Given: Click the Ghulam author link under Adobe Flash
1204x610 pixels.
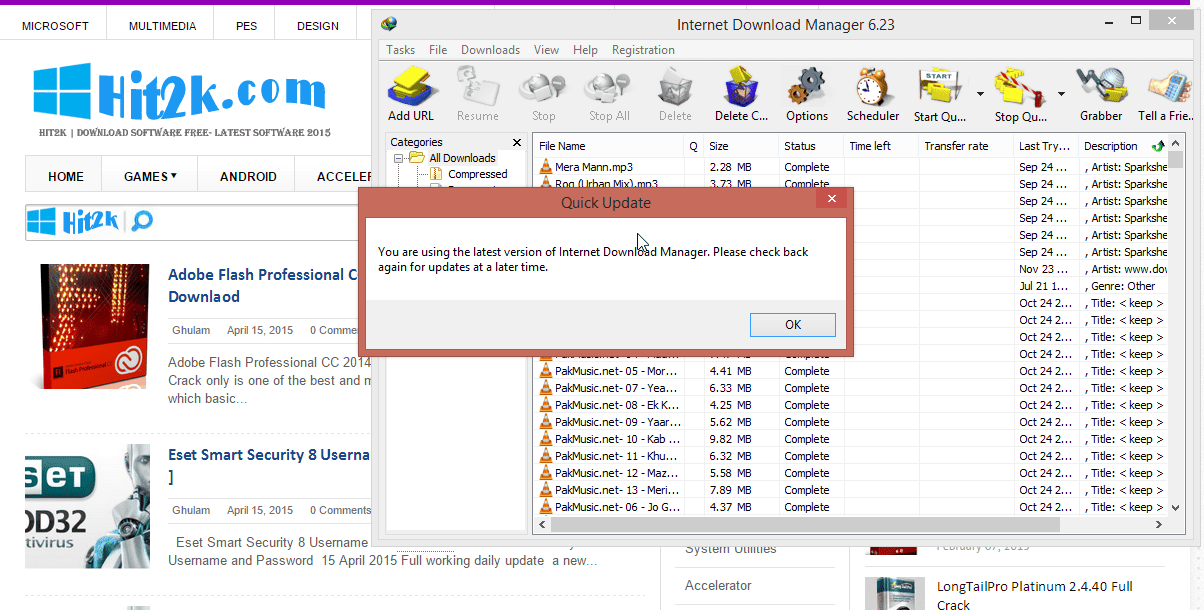Looking at the screenshot, I should (x=191, y=330).
